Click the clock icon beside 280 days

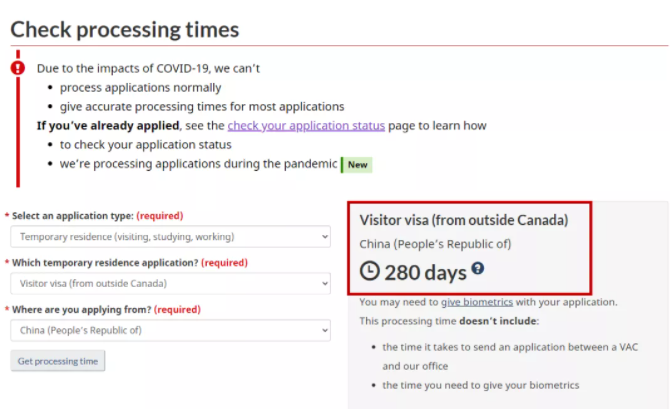[x=370, y=271]
